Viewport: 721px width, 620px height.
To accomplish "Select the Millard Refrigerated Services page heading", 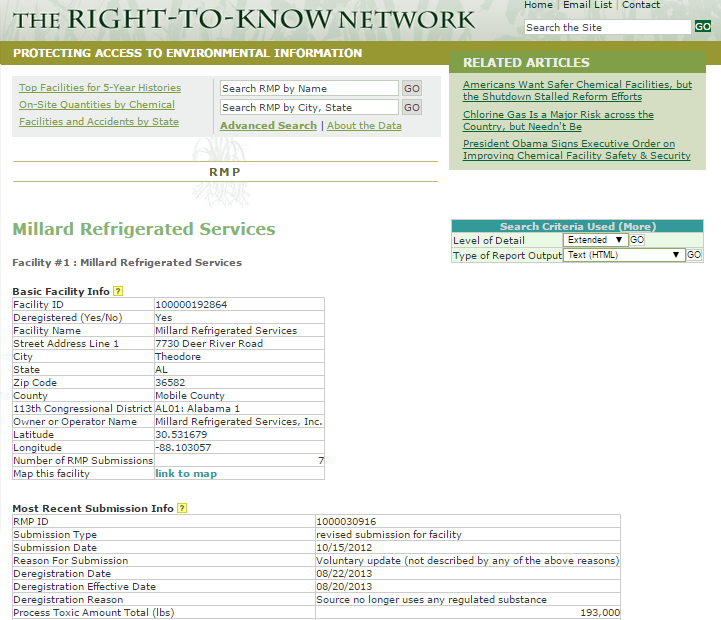I will [144, 229].
